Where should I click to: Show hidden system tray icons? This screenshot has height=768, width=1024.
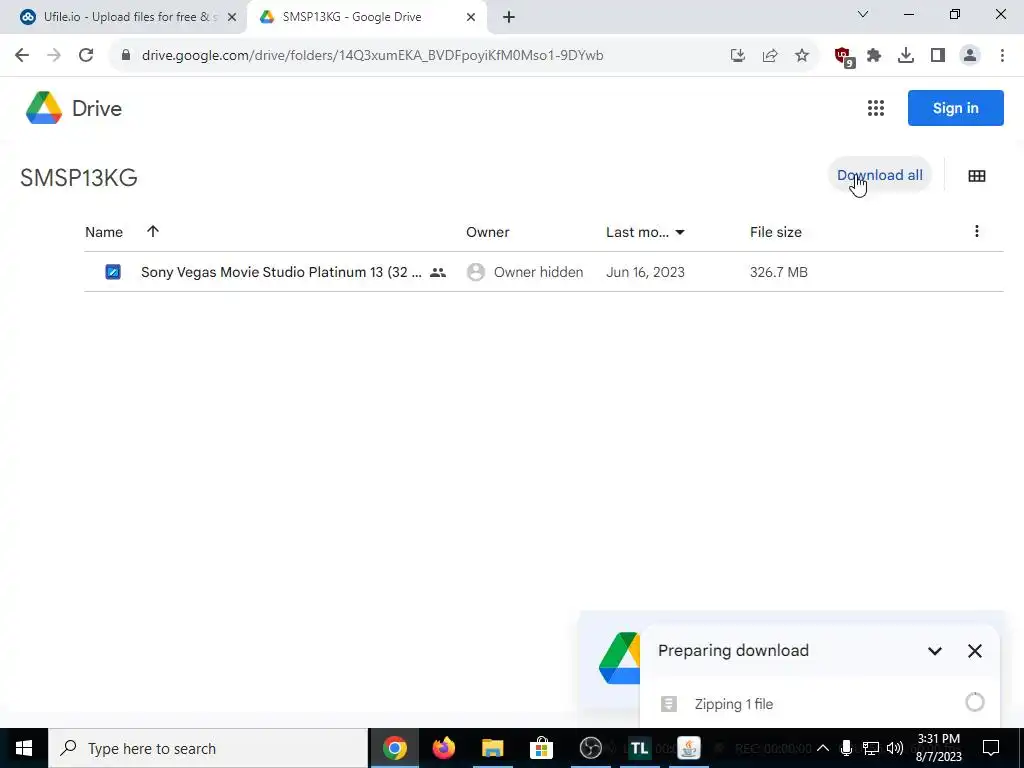click(823, 748)
